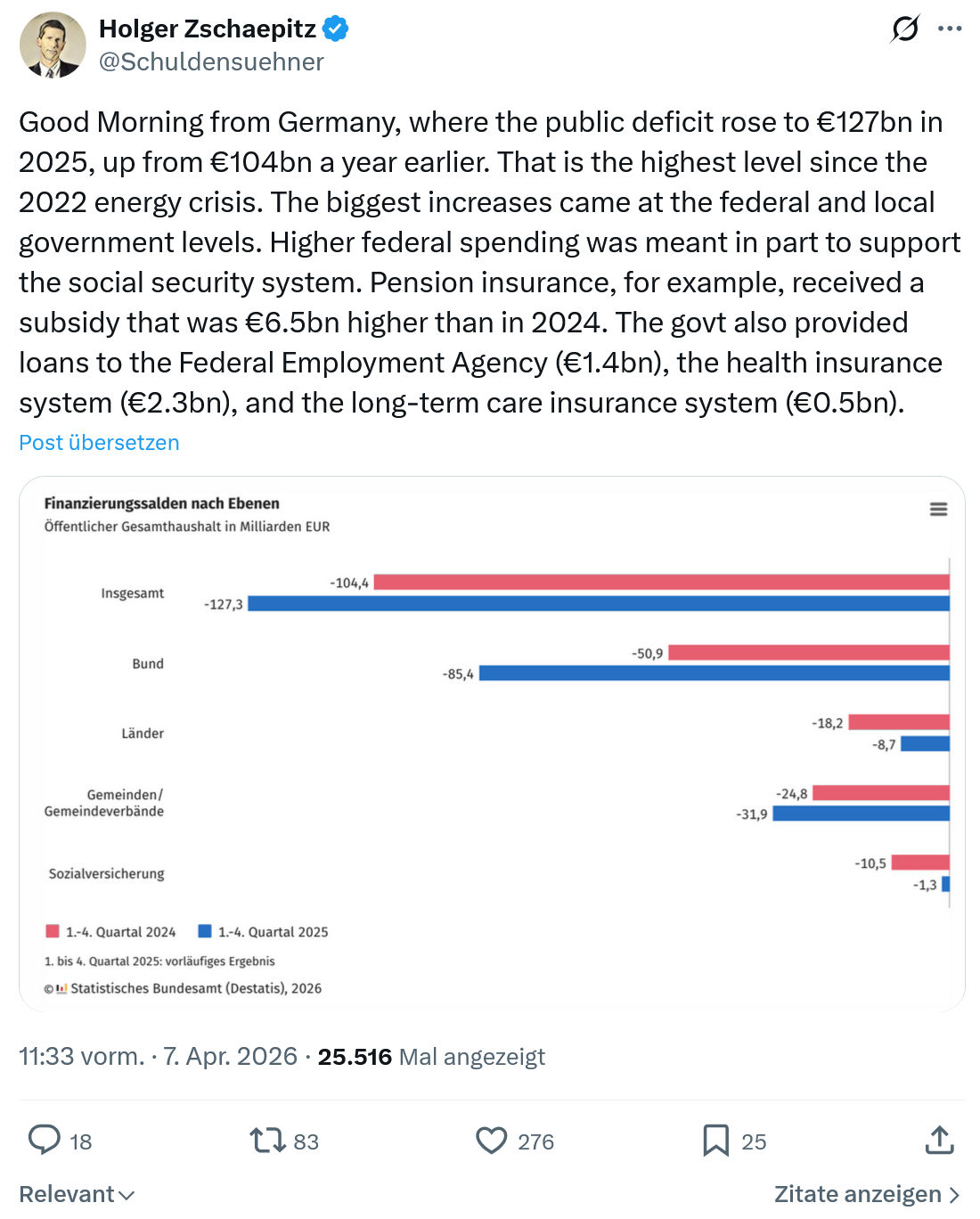This screenshot has width=980, height=1219.
Task: Click the post timestamp 11:33 vorm.
Action: 81,1056
